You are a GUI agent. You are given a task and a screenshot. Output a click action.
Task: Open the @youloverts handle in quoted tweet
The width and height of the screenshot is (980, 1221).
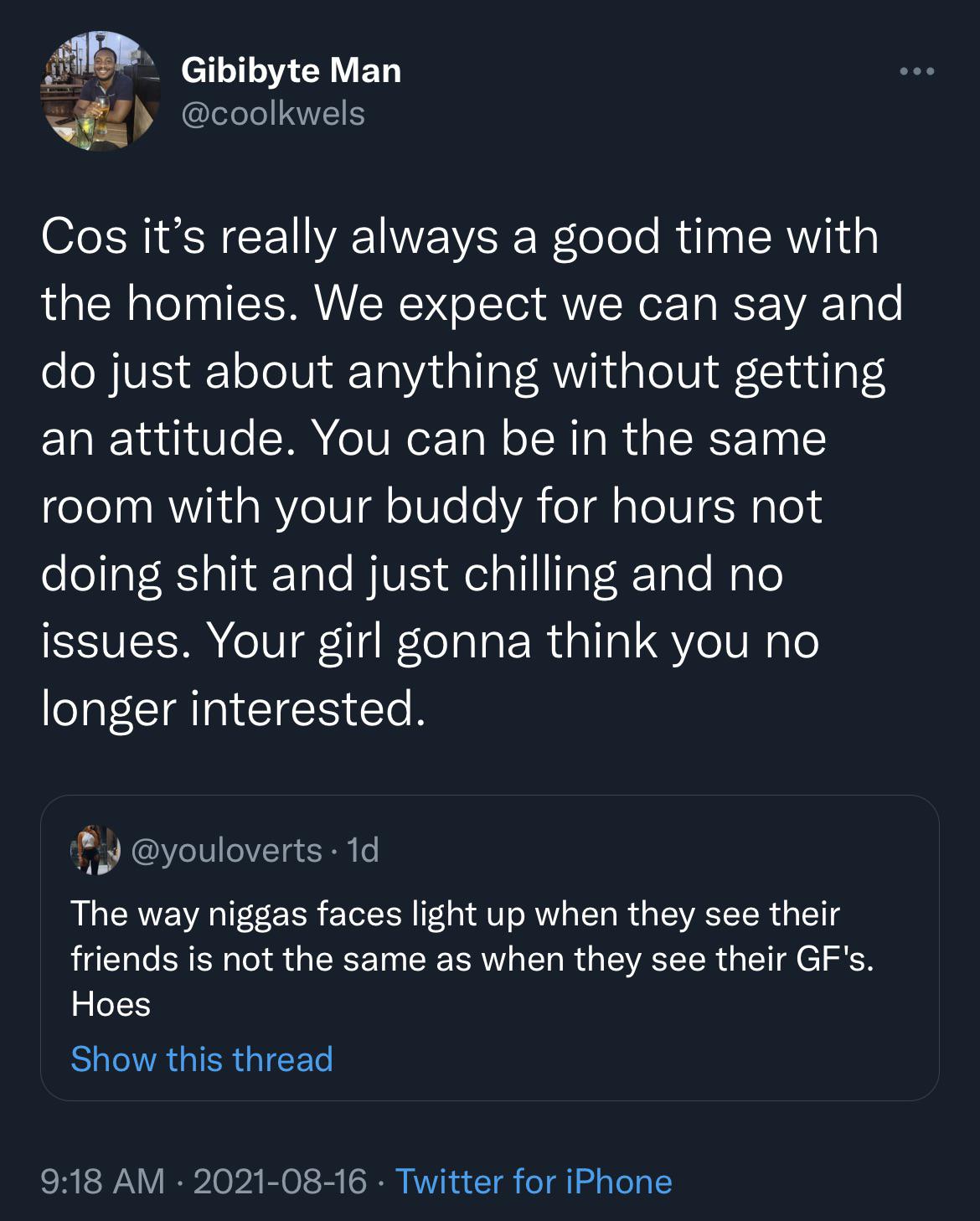coord(226,850)
